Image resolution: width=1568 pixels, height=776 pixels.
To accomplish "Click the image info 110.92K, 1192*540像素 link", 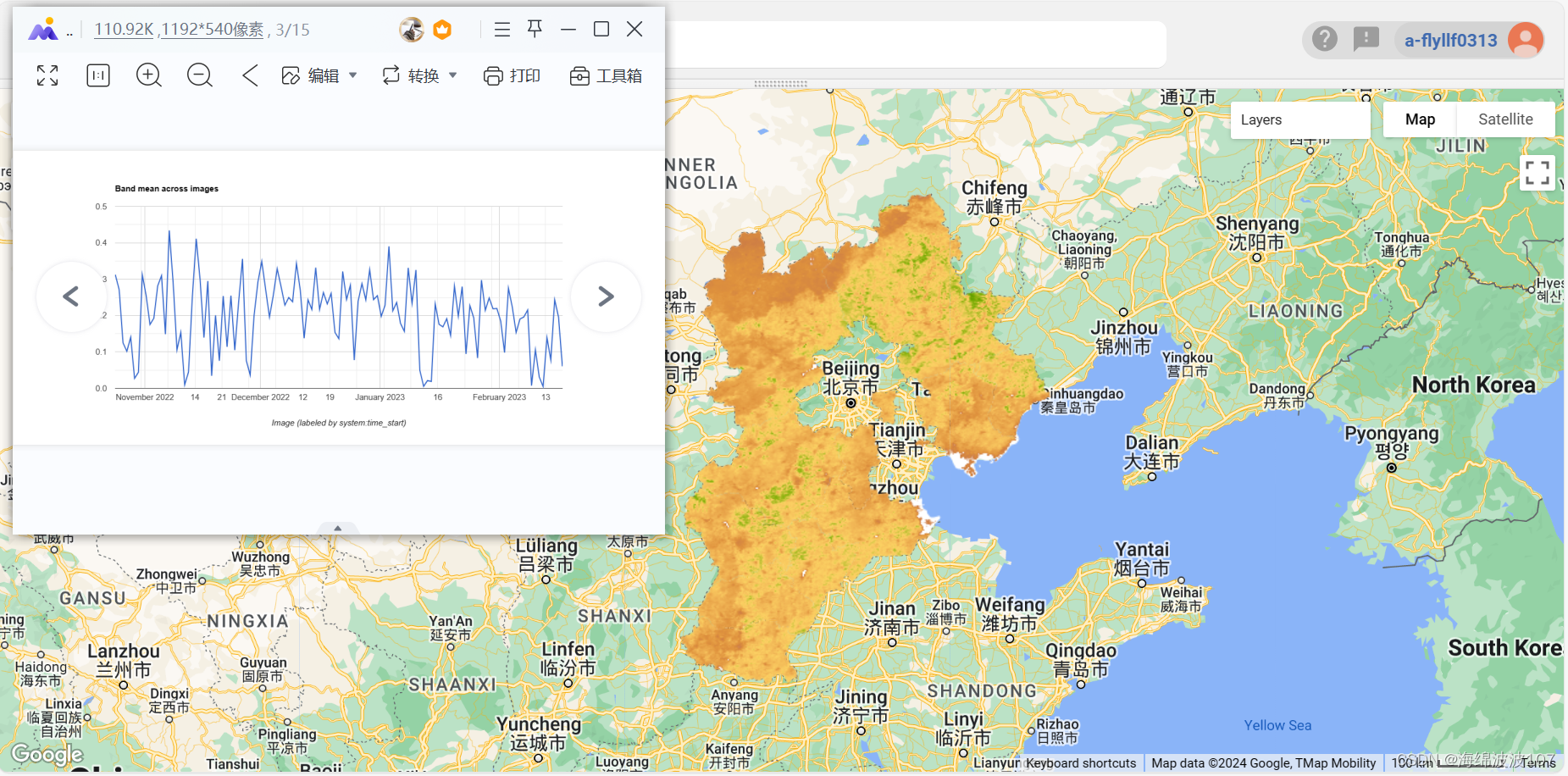I will [179, 30].
